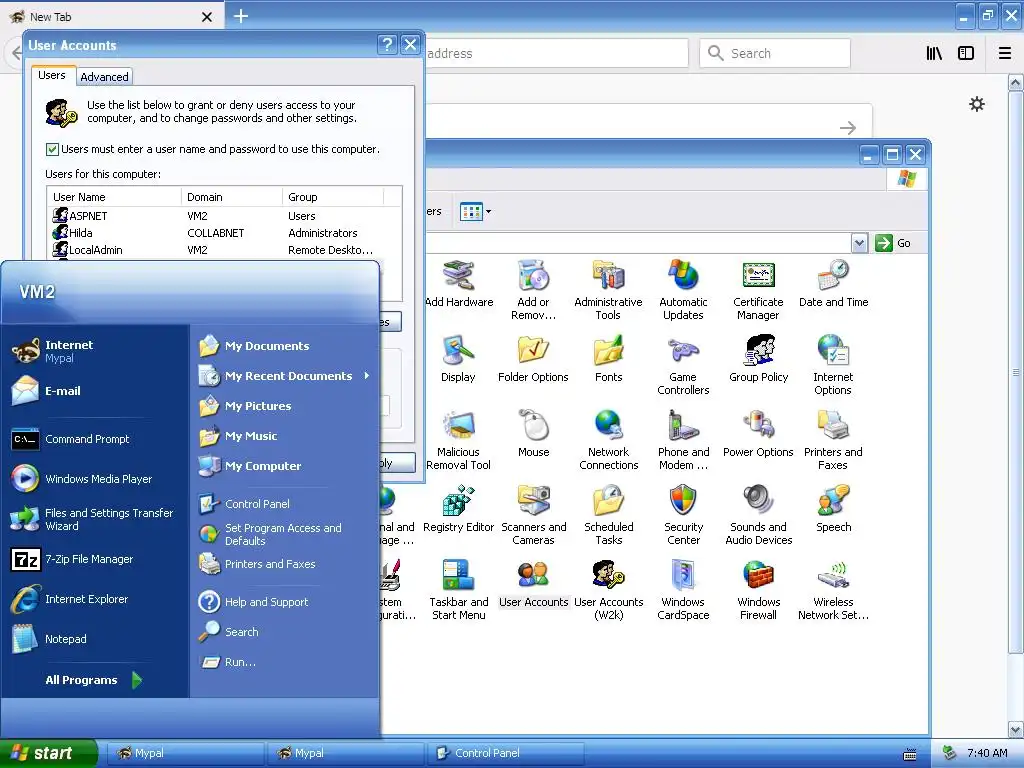Open Certificate Manager icon
1024x768 pixels.
click(758, 290)
